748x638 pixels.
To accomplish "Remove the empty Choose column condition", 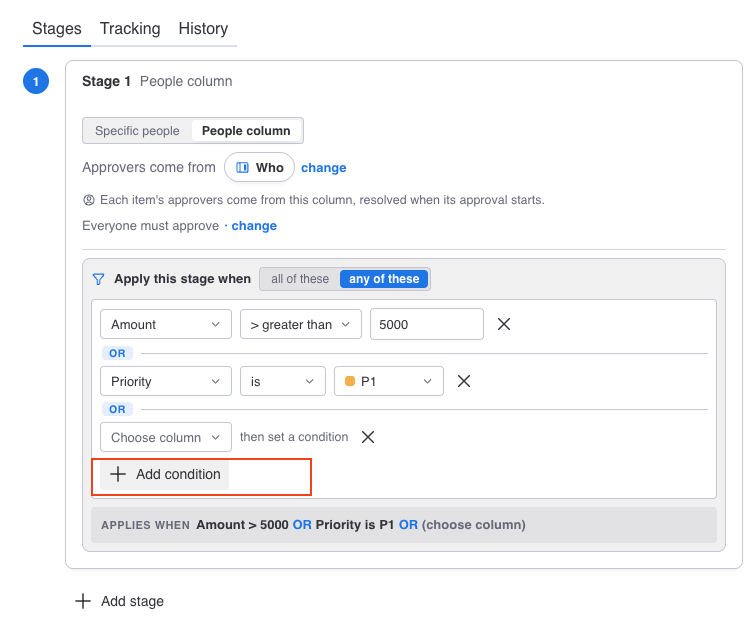I will pos(368,437).
